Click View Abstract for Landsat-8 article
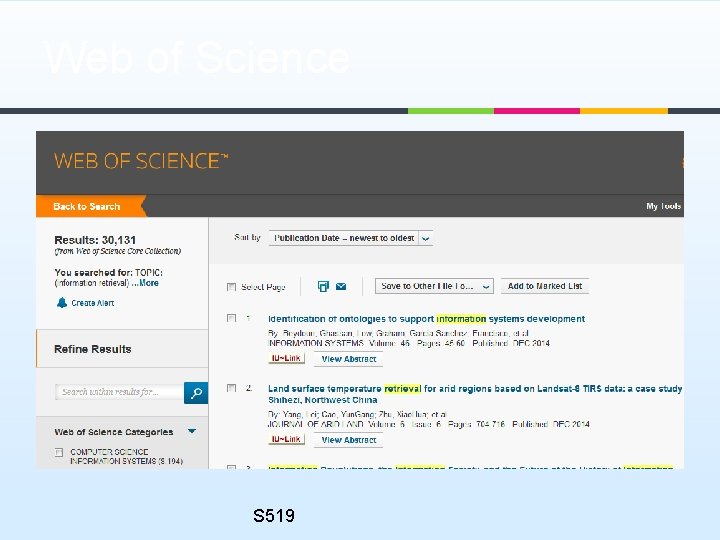 click(x=349, y=440)
